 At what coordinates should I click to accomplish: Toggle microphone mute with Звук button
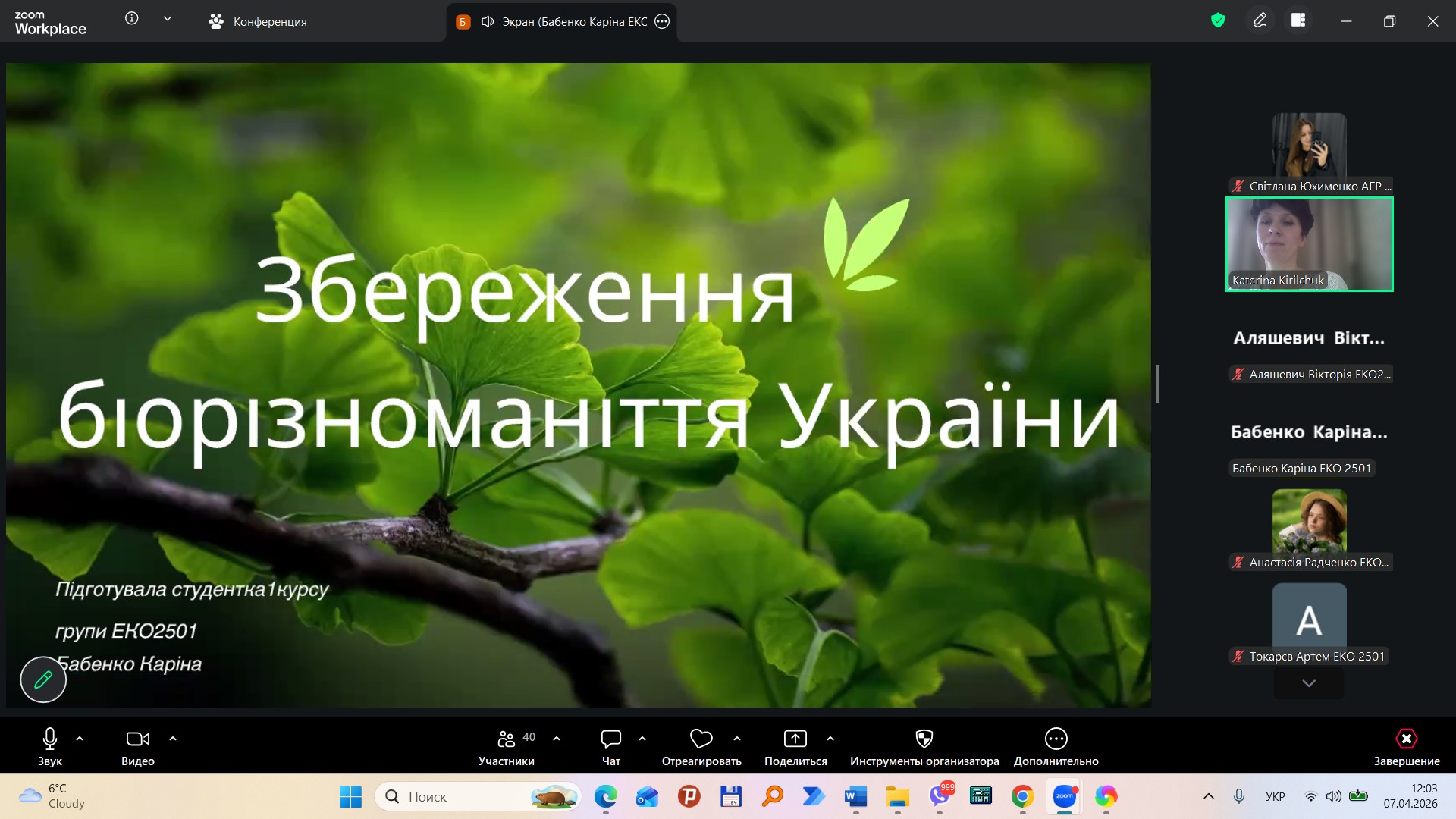[x=50, y=747]
